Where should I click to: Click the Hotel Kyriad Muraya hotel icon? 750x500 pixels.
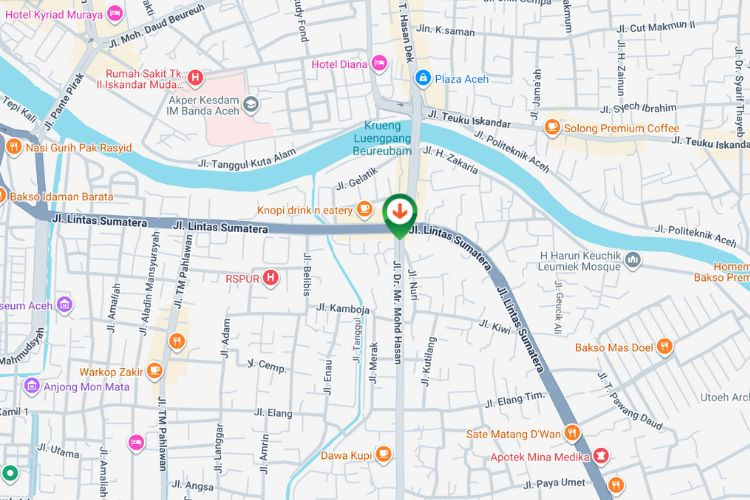point(115,13)
